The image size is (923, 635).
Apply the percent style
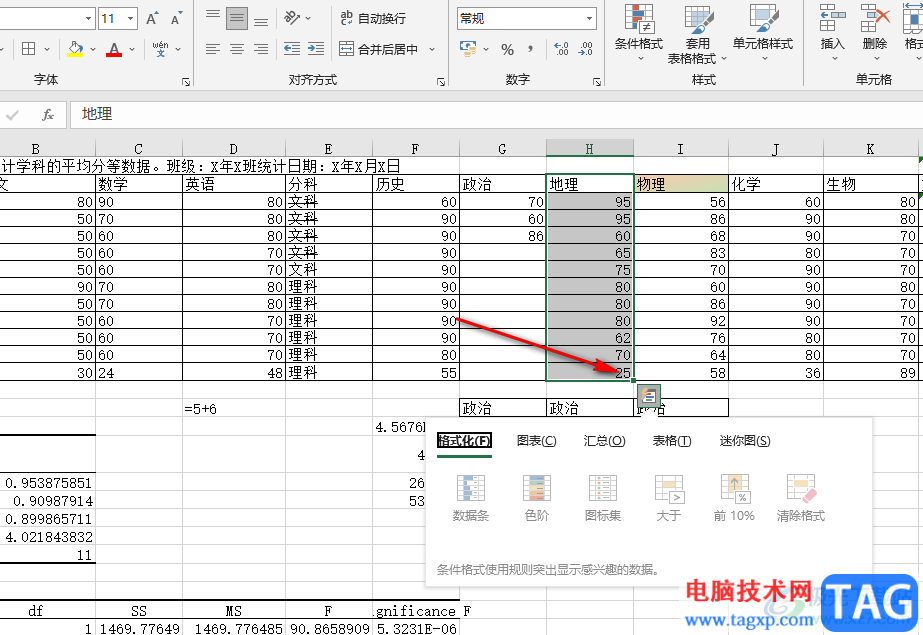(507, 49)
